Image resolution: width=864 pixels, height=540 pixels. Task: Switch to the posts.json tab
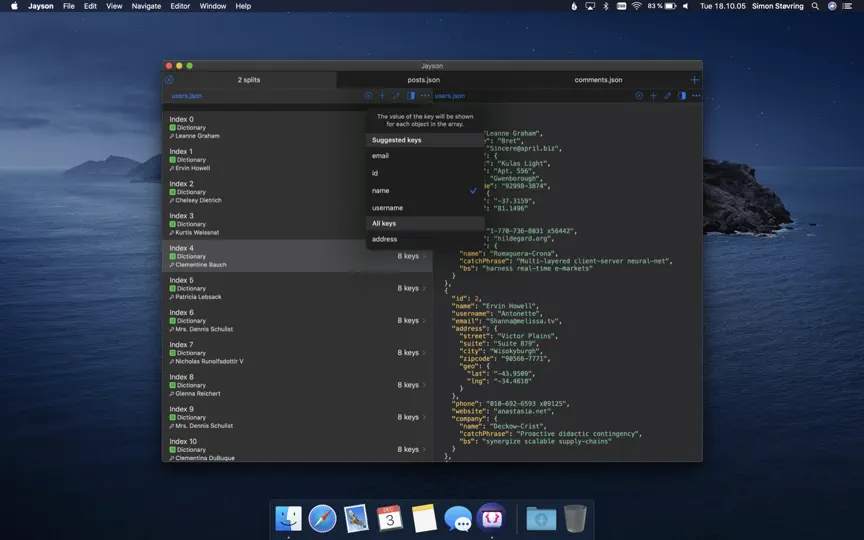424,80
